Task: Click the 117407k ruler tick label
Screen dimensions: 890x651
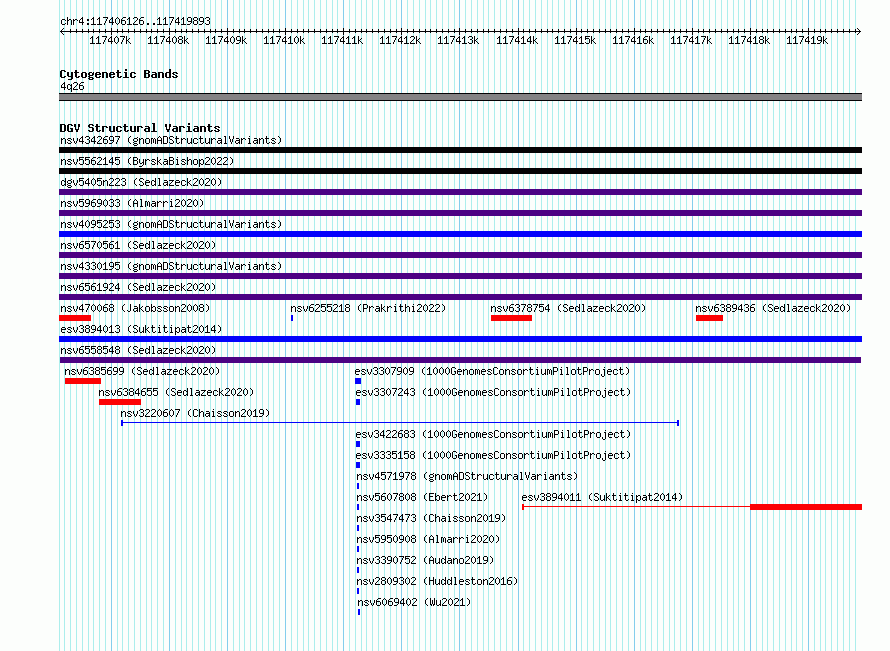Action: pyautogui.click(x=110, y=40)
